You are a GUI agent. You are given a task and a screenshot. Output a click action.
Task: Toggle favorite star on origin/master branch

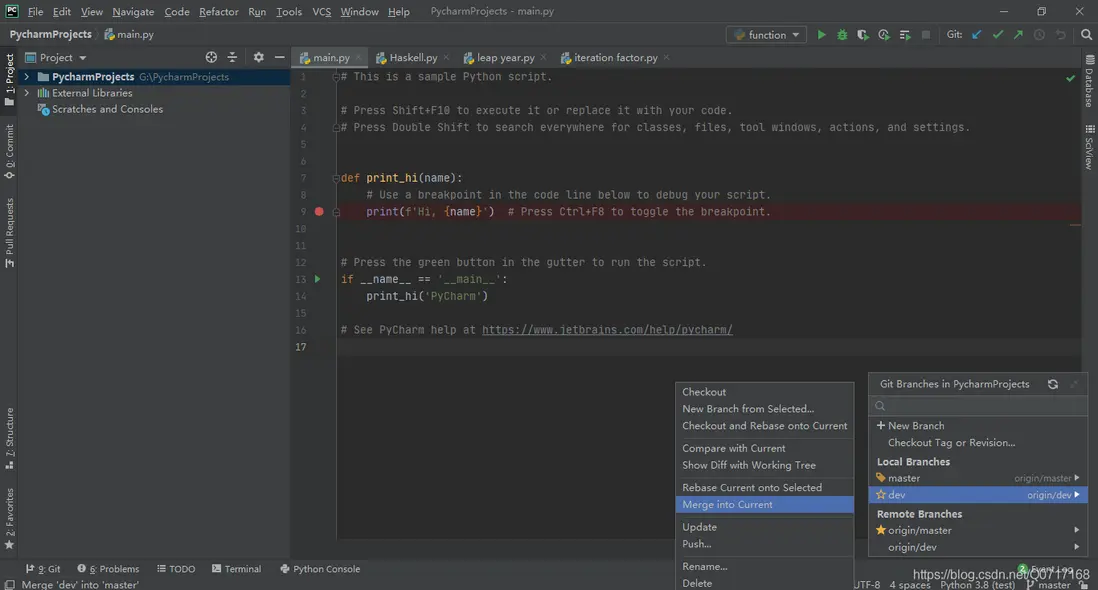[x=881, y=530]
